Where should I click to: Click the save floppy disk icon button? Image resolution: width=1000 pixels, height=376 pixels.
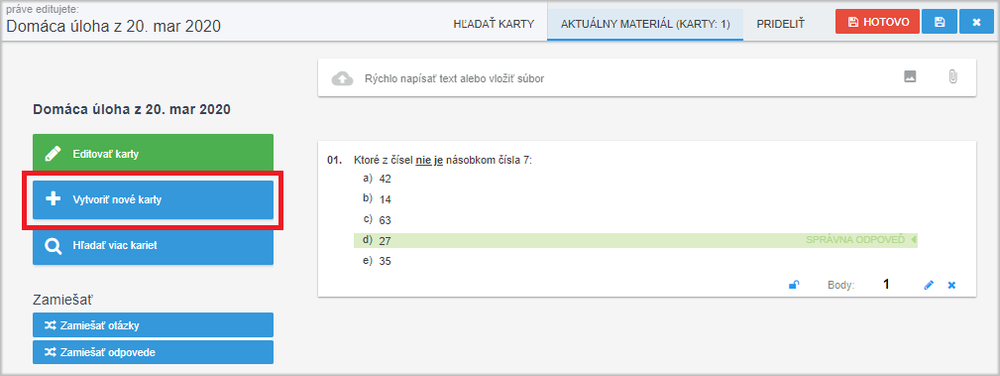tap(939, 22)
